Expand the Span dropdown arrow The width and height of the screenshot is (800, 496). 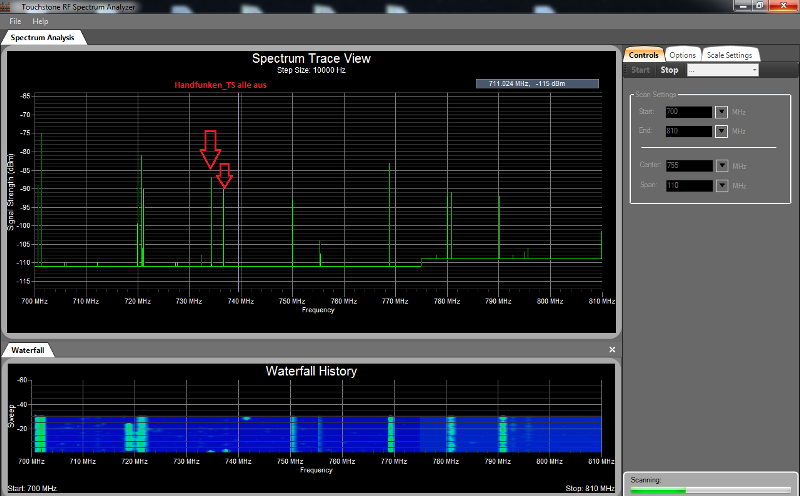tap(721, 185)
